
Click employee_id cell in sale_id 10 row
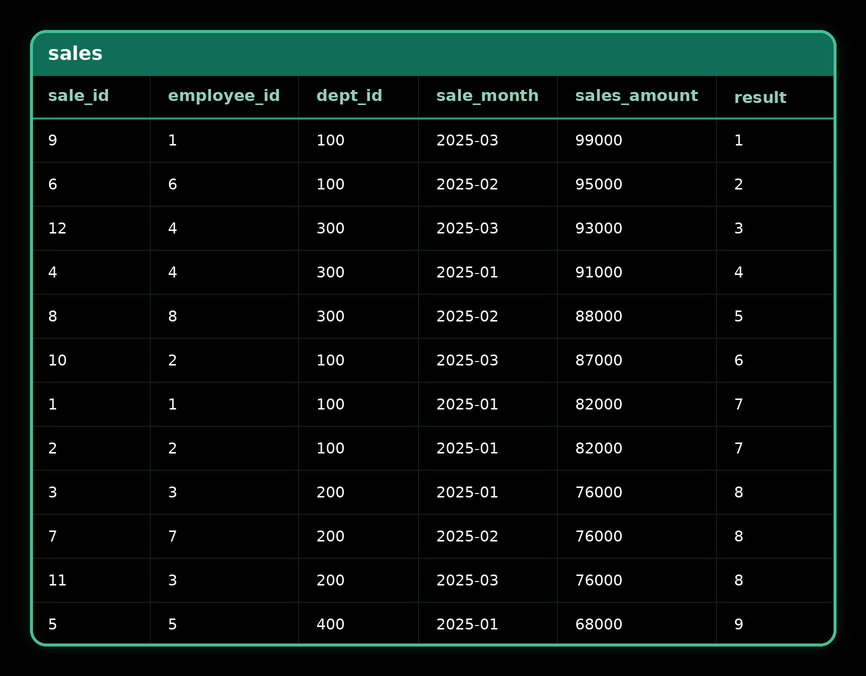click(172, 360)
